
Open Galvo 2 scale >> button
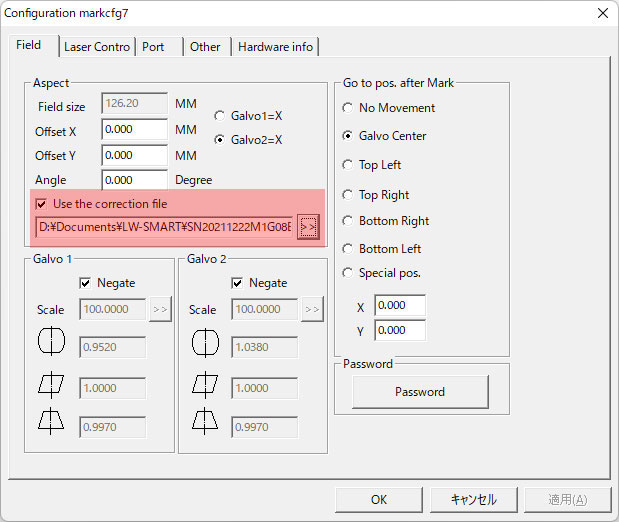point(312,309)
